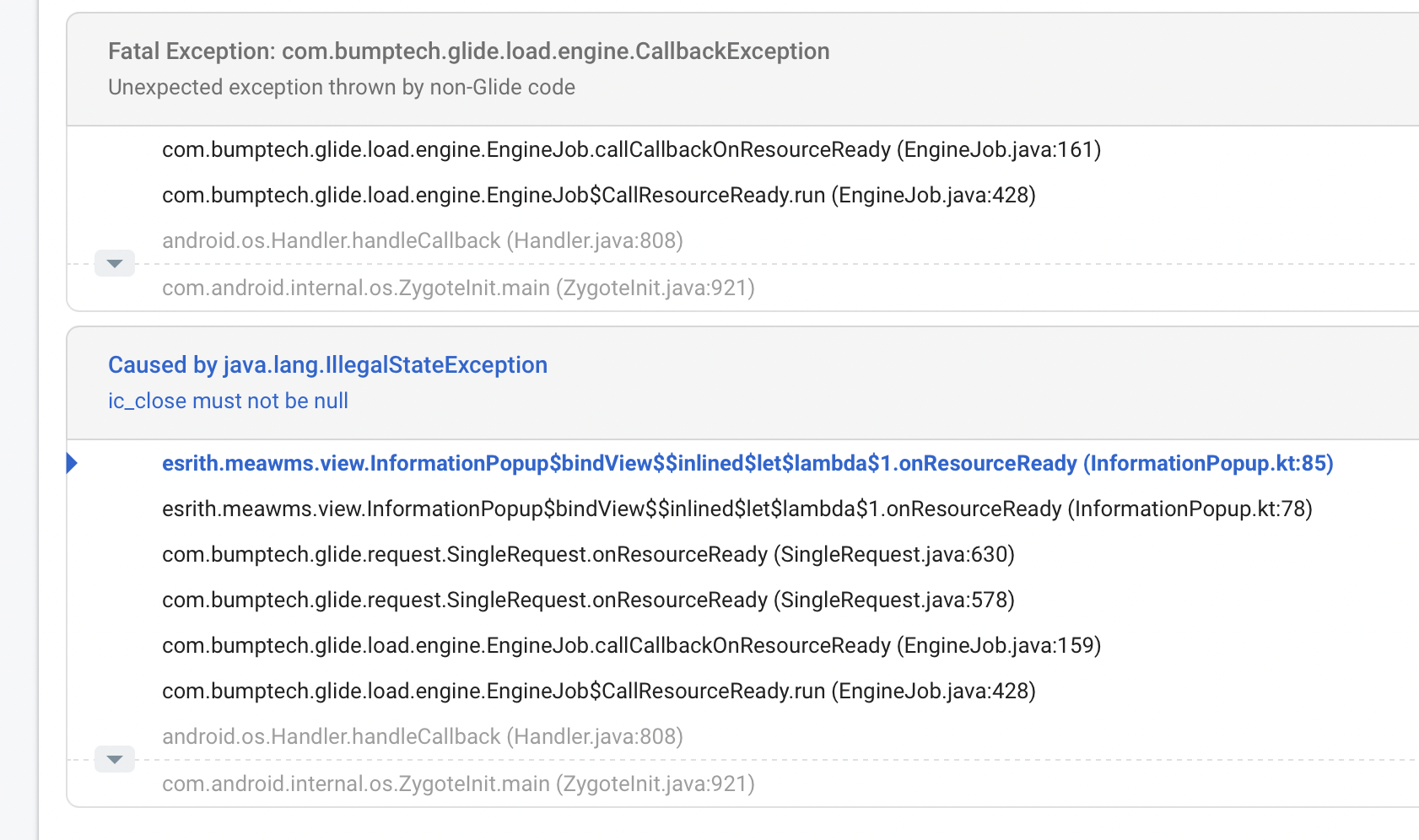The image size is (1419, 840).
Task: Click 'Unexpected exception thrown by non-Glide code'
Action: [342, 88]
